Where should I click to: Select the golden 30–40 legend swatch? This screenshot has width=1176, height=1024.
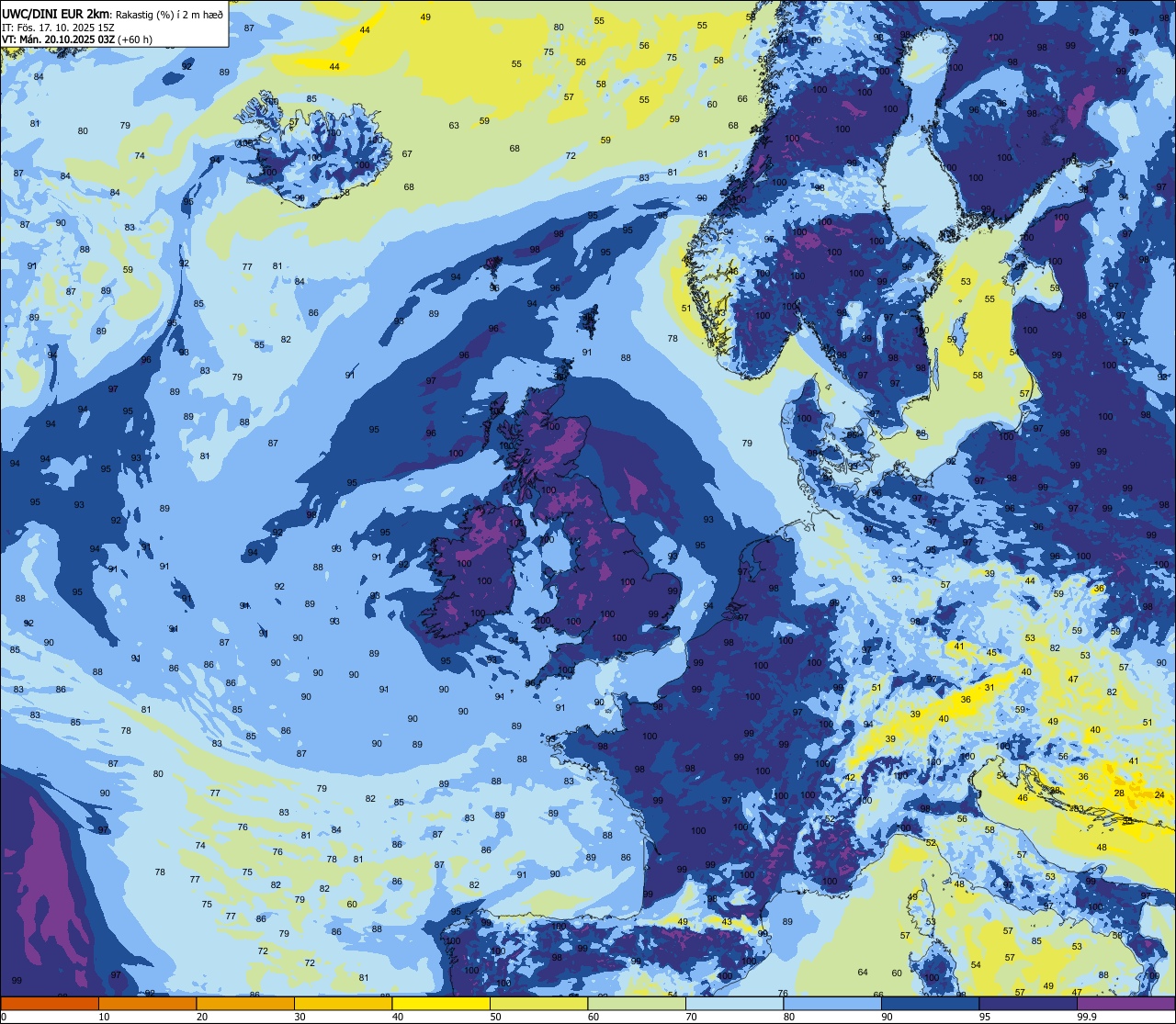[343, 1004]
